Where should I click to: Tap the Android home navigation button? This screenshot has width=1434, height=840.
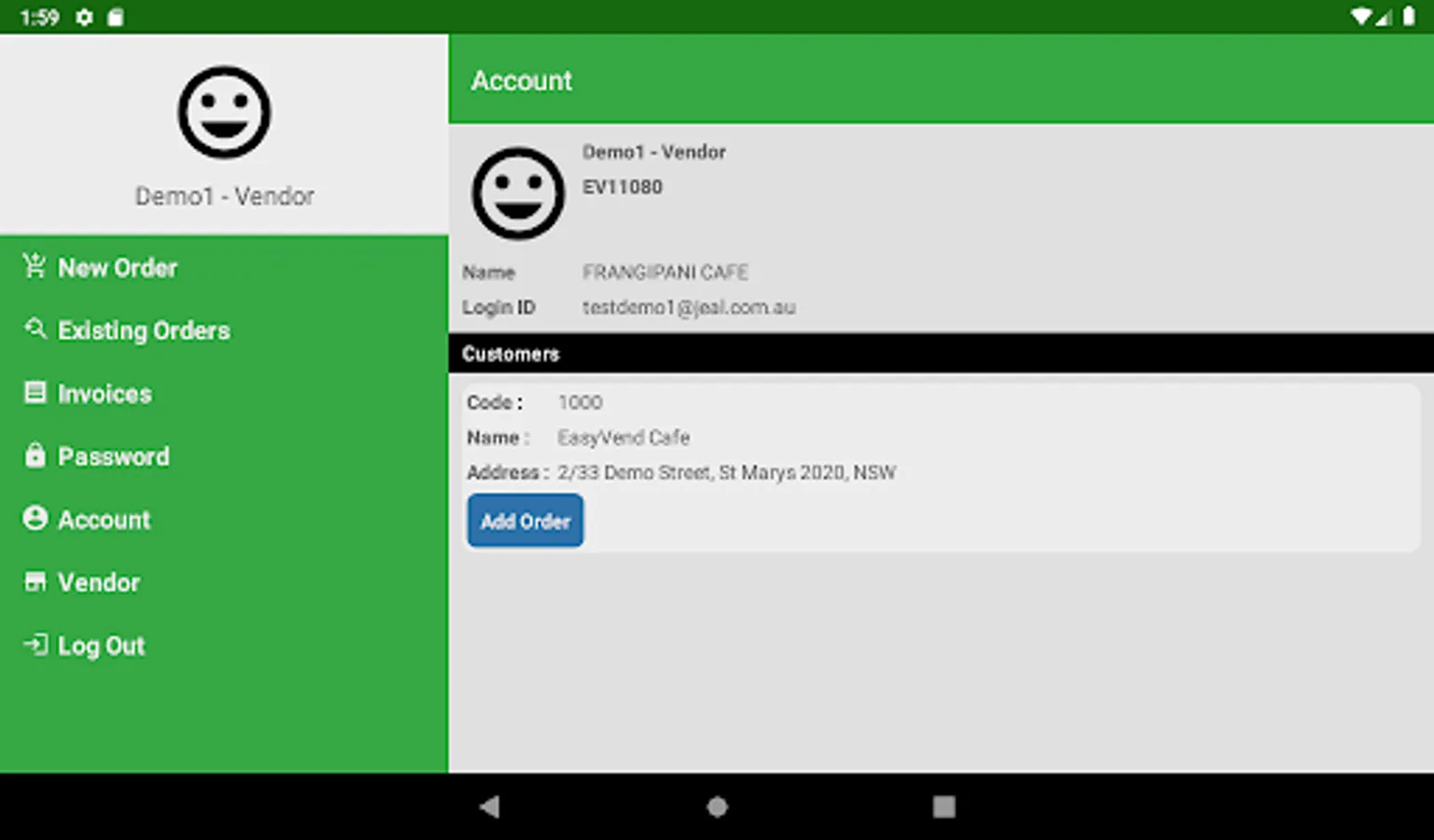tap(717, 806)
